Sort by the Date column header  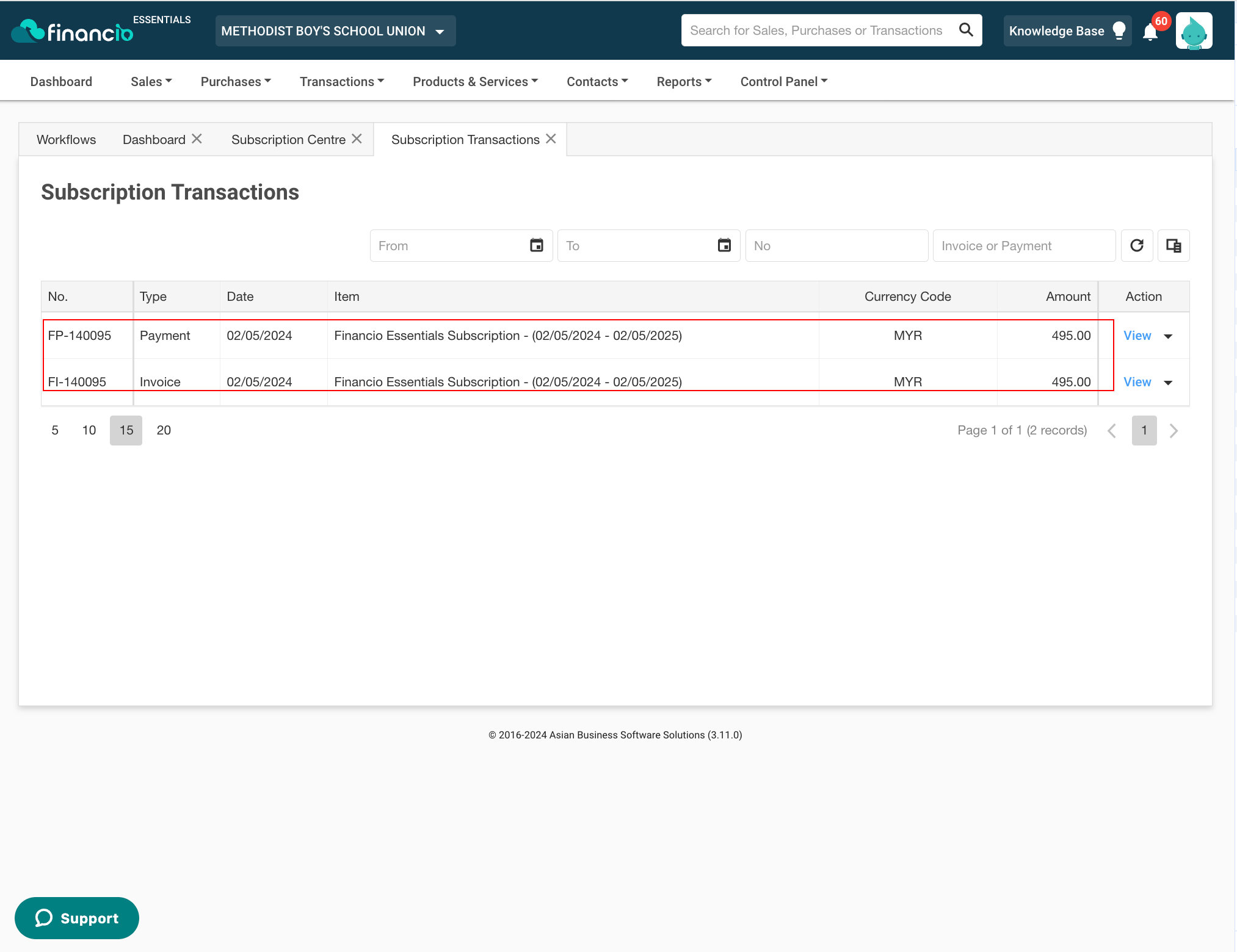point(274,297)
